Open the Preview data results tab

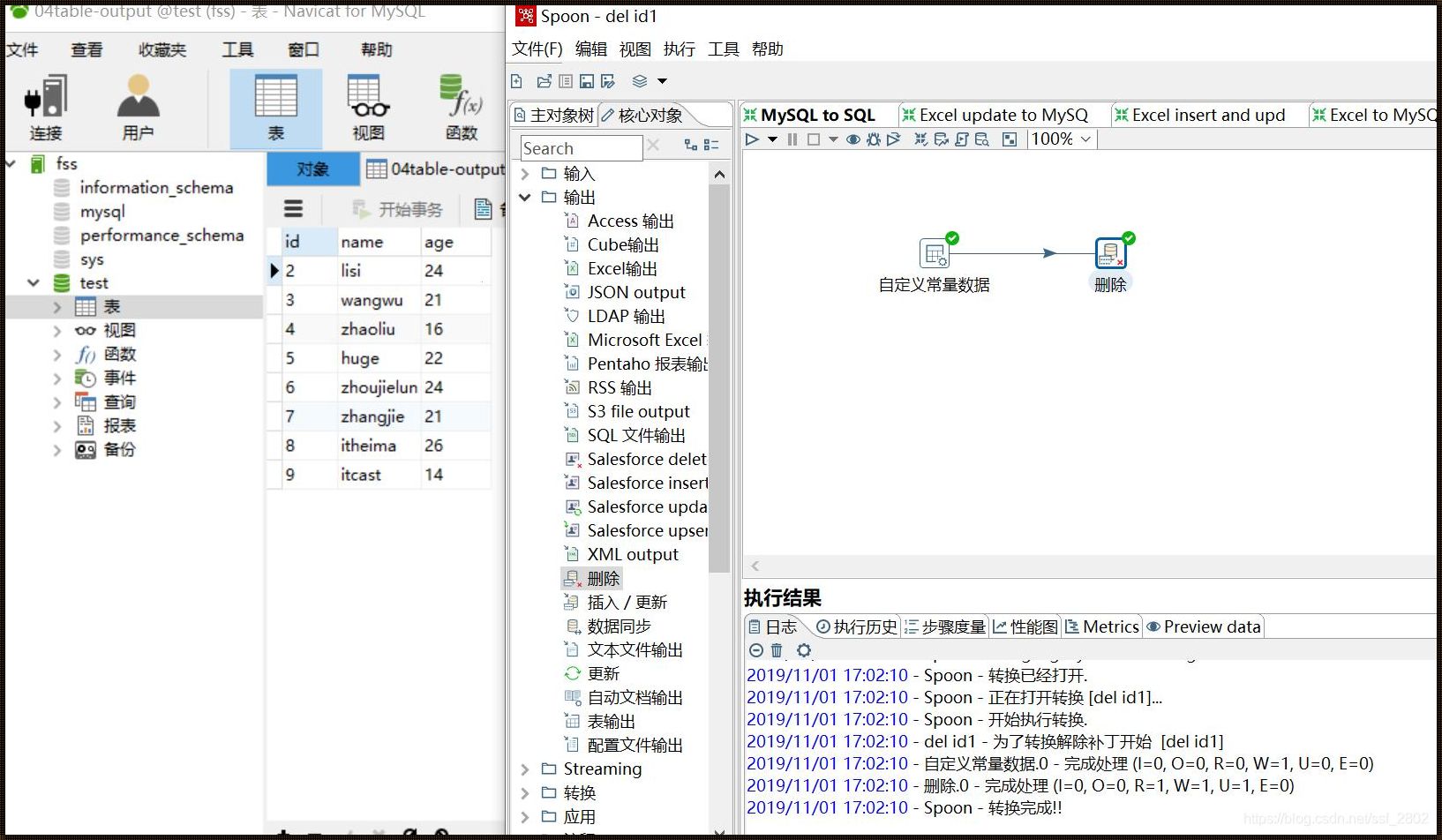pyautogui.click(x=1204, y=627)
